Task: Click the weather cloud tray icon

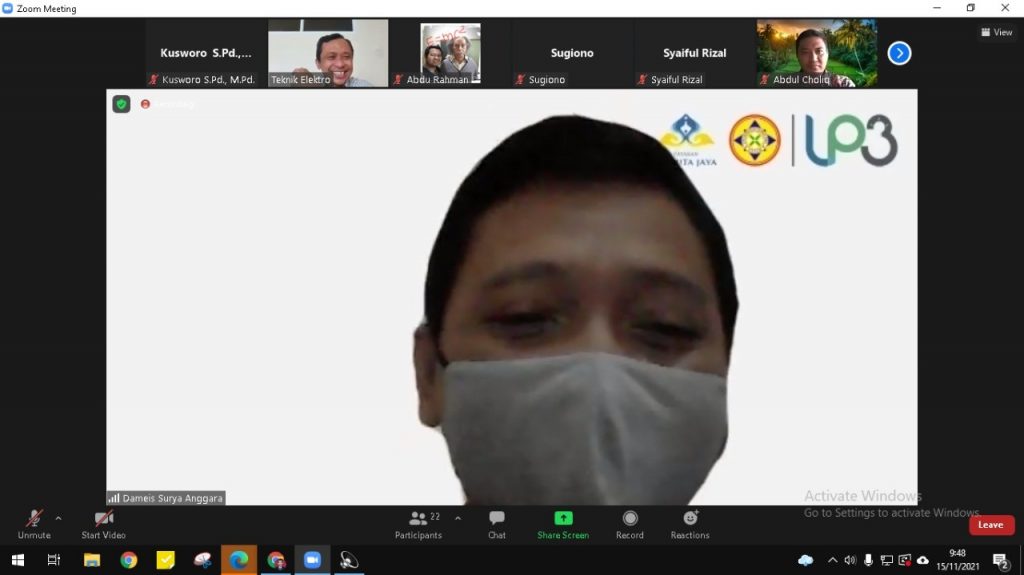Action: tap(806, 560)
